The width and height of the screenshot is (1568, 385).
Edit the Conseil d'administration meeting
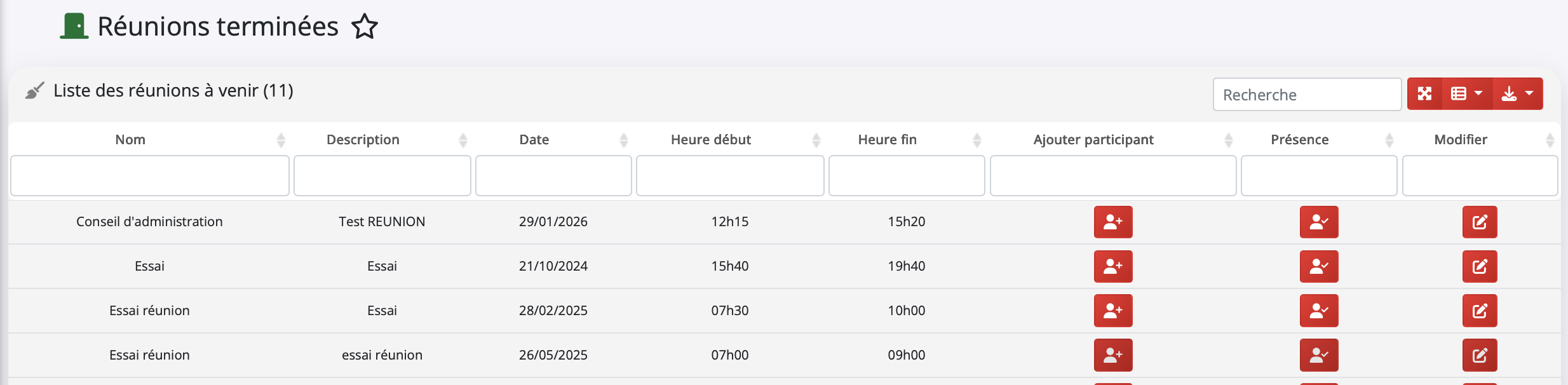point(1479,222)
